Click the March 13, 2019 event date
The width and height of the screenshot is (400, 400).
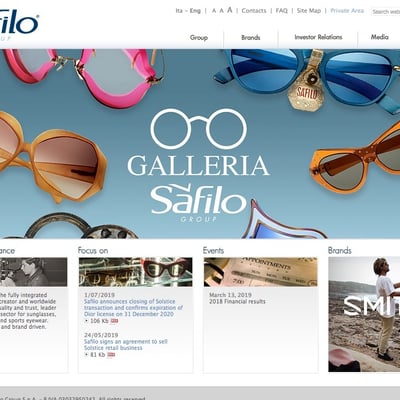[230, 295]
